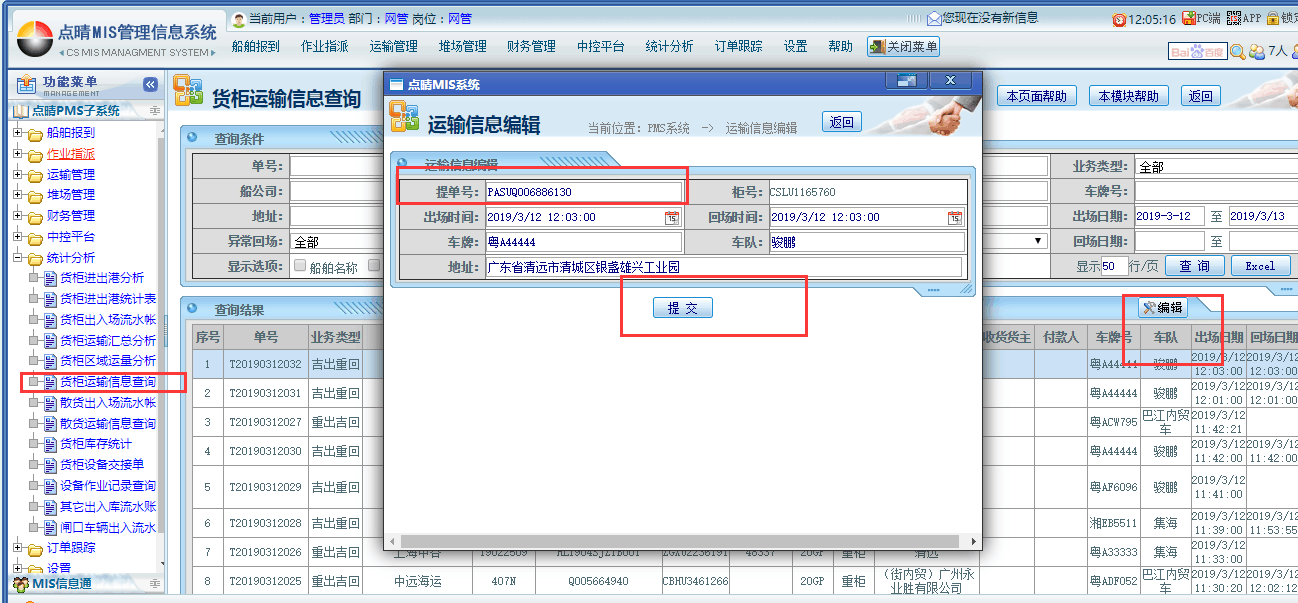Click the dialog's horizontal scrollbar

[680, 541]
